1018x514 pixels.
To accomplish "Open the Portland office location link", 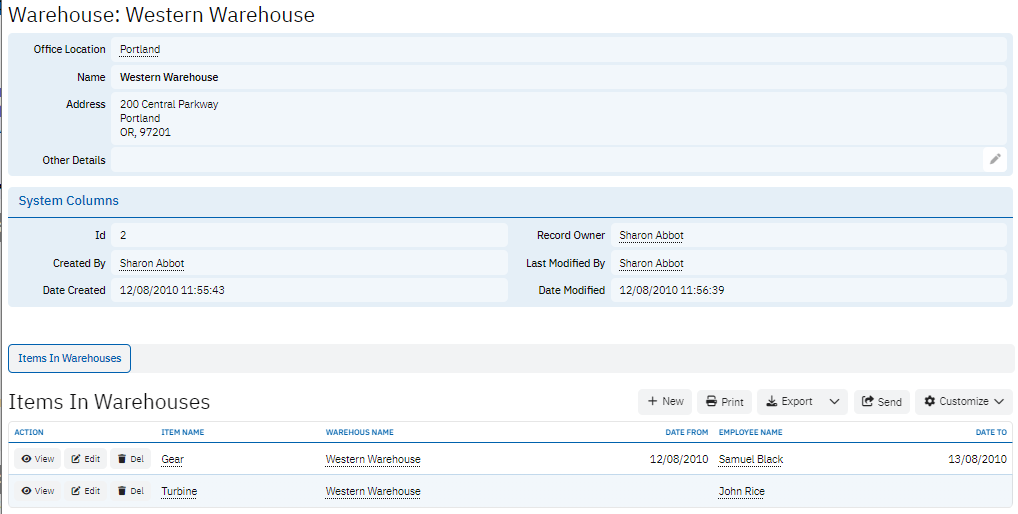I will click(x=139, y=49).
